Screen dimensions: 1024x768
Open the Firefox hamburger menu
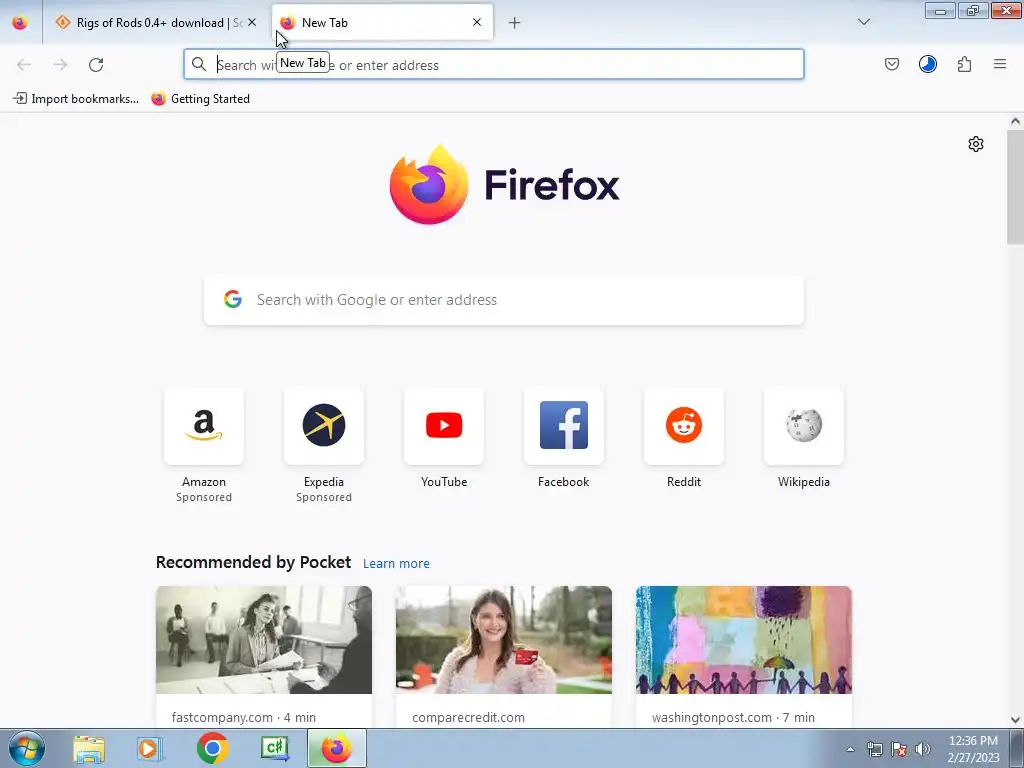[x=1000, y=64]
